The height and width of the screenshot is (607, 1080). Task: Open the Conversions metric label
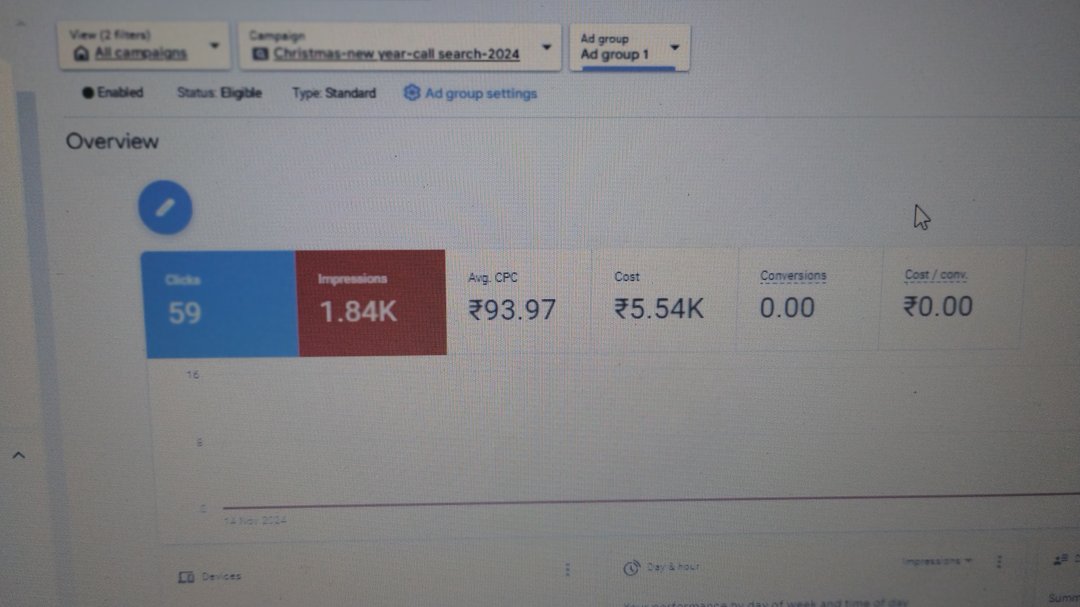(x=793, y=276)
